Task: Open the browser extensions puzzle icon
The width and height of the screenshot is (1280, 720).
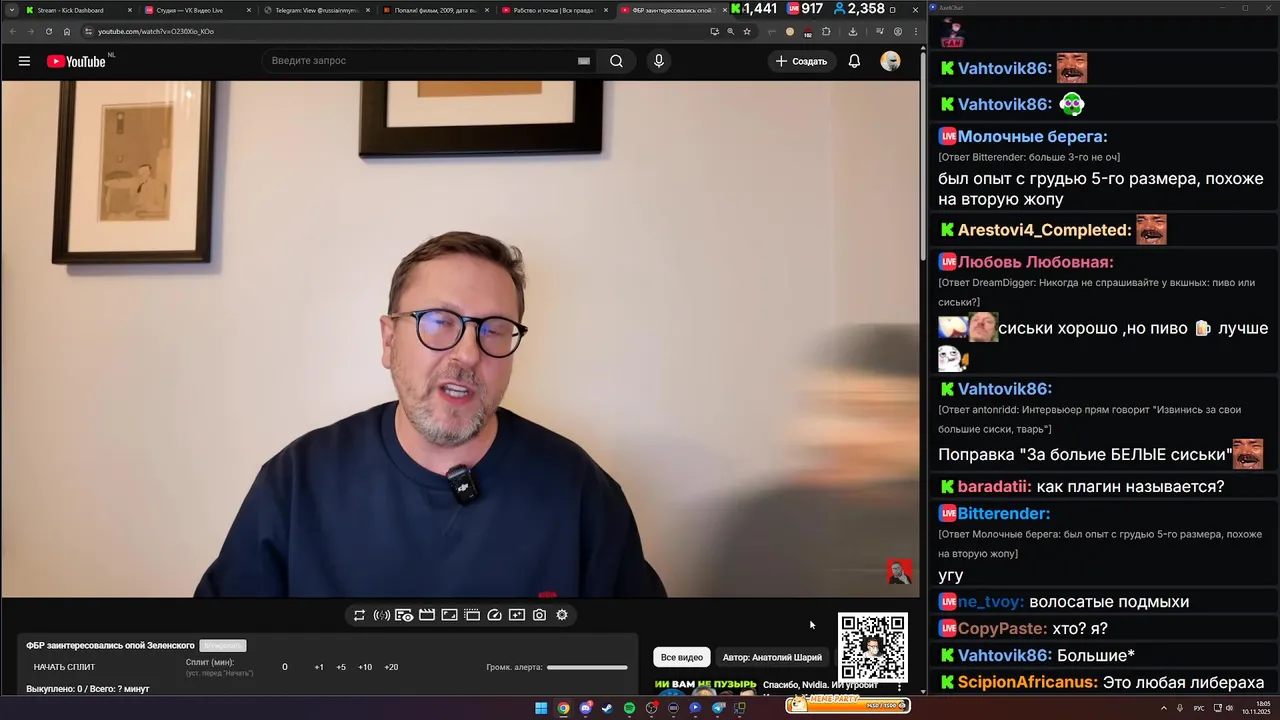Action: [x=826, y=31]
